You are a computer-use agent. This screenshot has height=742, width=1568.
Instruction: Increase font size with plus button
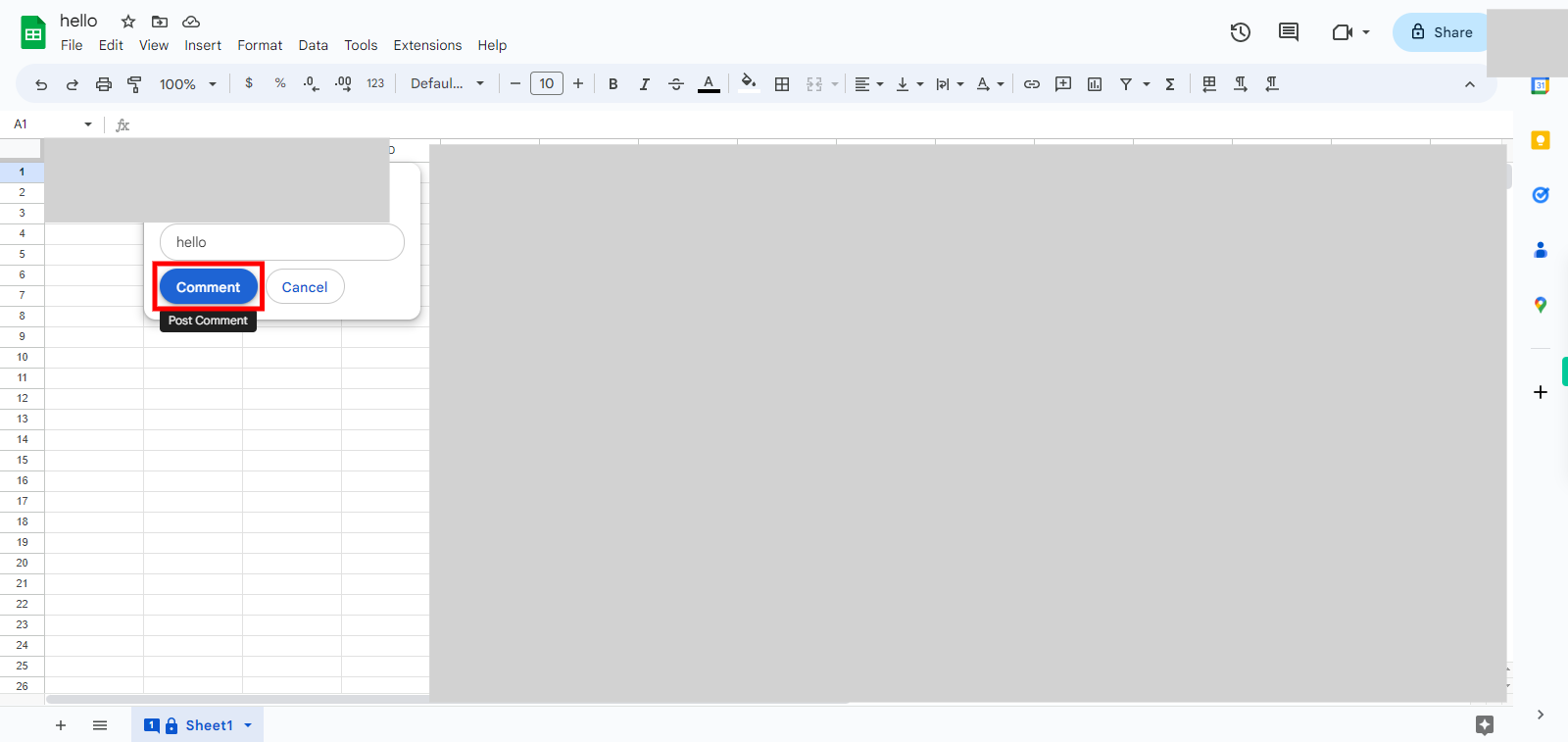(578, 83)
